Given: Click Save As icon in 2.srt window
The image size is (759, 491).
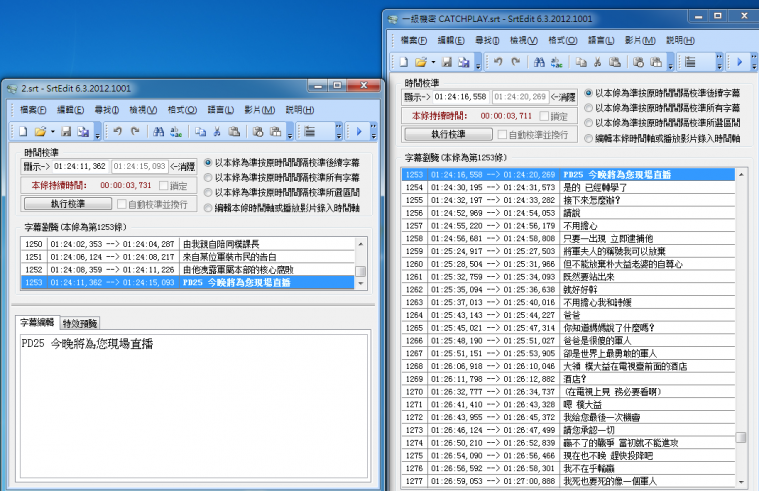Looking at the screenshot, I should tap(83, 131).
